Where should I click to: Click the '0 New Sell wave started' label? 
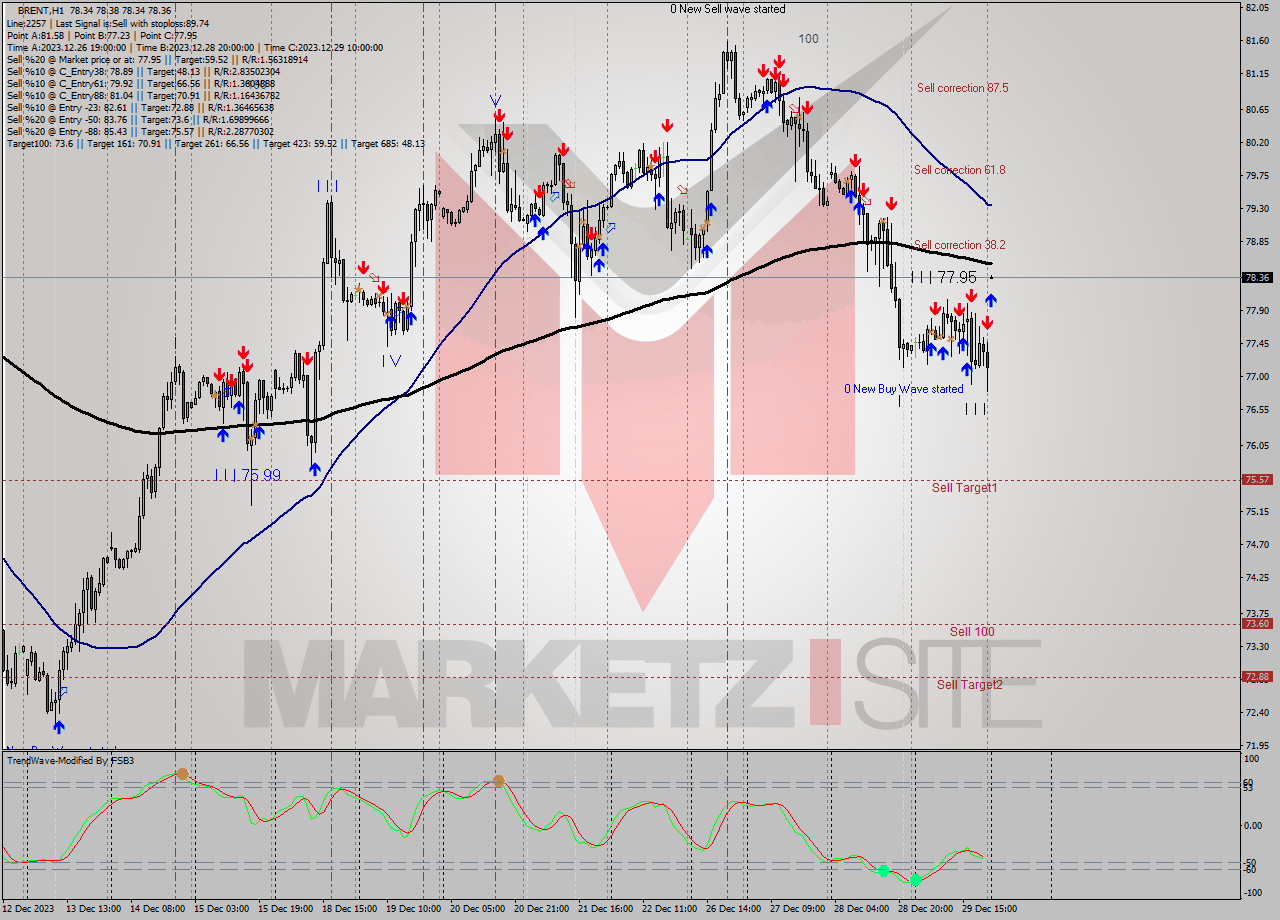pyautogui.click(x=728, y=9)
